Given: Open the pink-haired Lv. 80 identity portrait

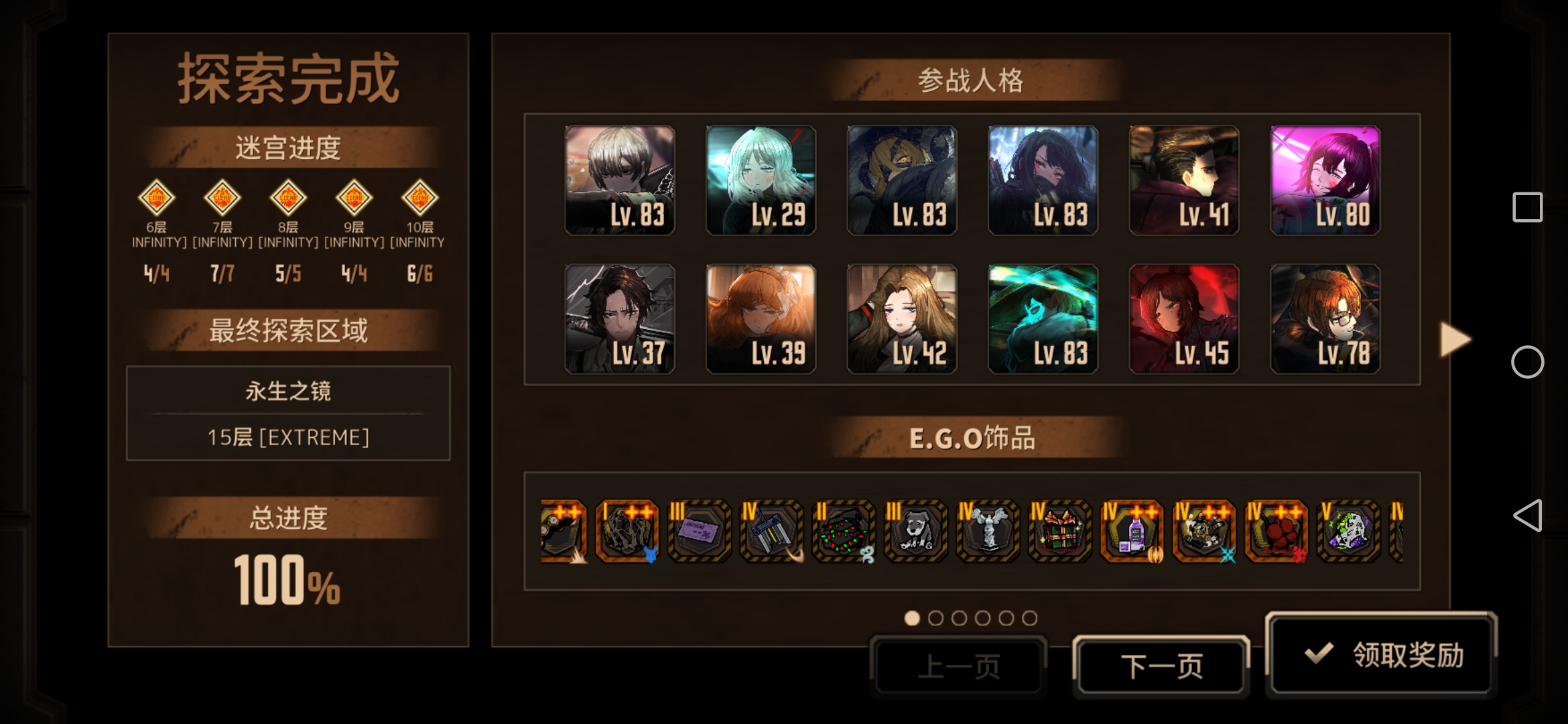Looking at the screenshot, I should [1325, 180].
